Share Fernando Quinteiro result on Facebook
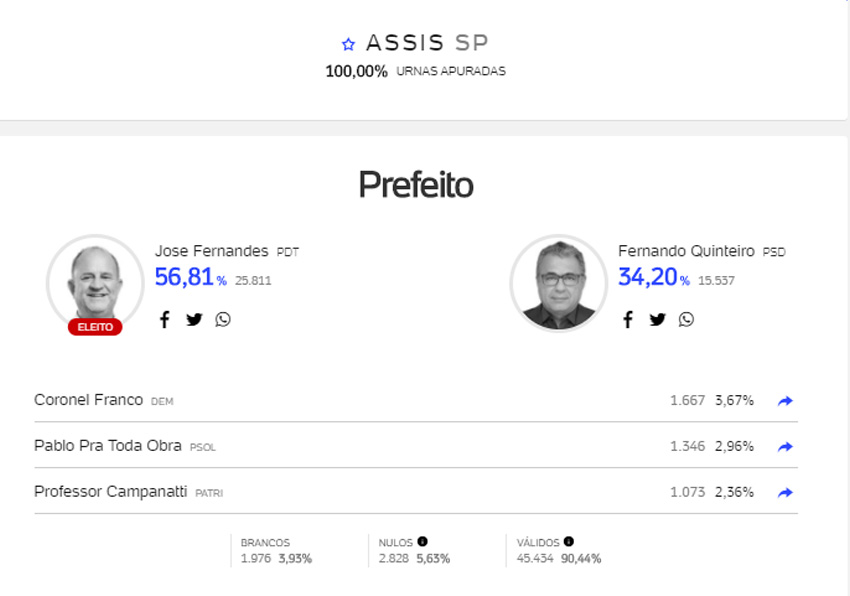Image resolution: width=850 pixels, height=596 pixels. pos(628,319)
